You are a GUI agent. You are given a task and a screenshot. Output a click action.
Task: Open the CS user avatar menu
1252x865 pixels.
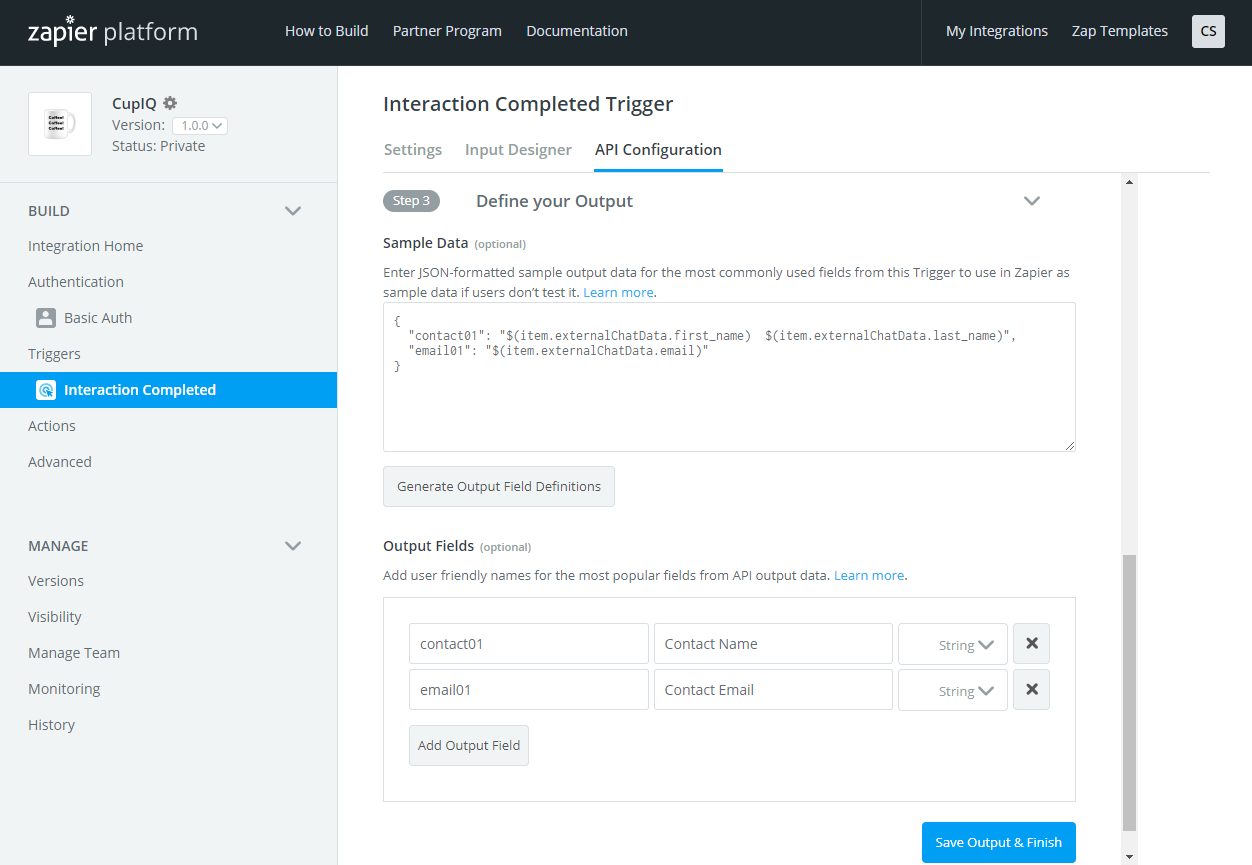coord(1208,31)
